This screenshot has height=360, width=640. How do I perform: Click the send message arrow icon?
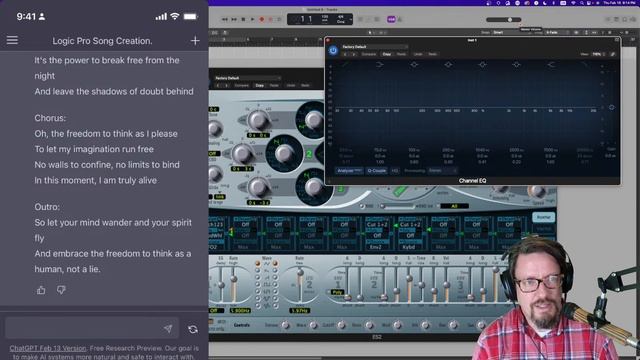[168, 329]
